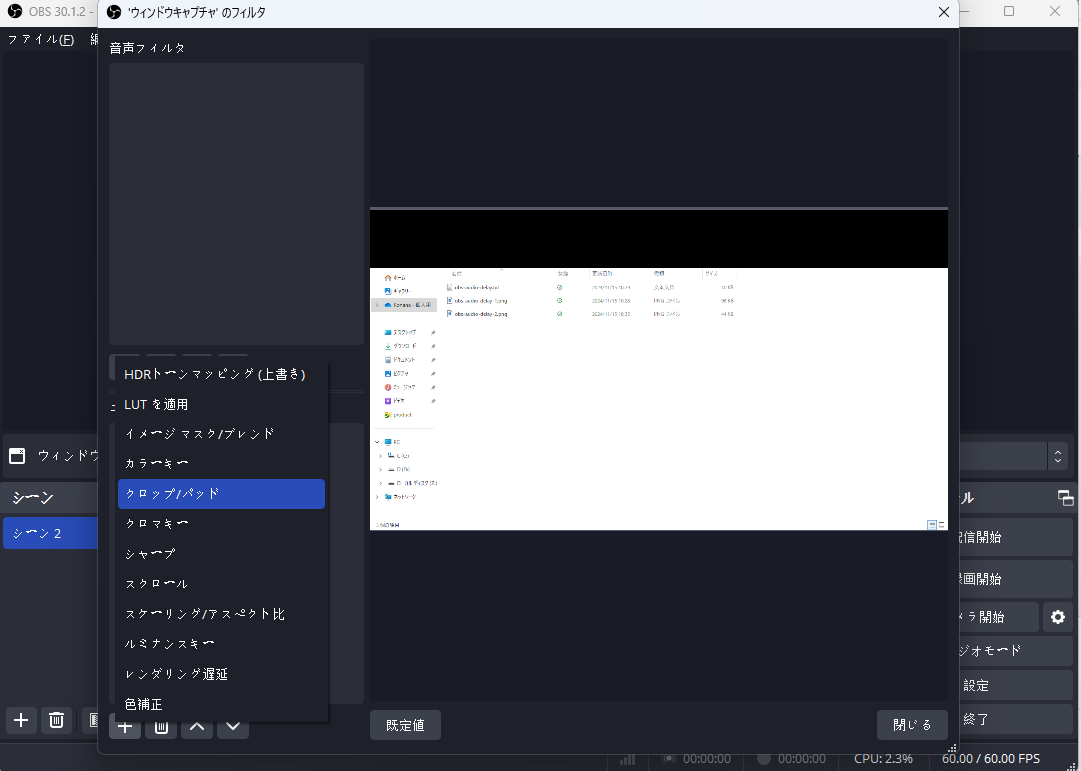Screen dimensions: 1081x771
Task: Select スケーリング/アスペクト比 option
Action: 221,614
